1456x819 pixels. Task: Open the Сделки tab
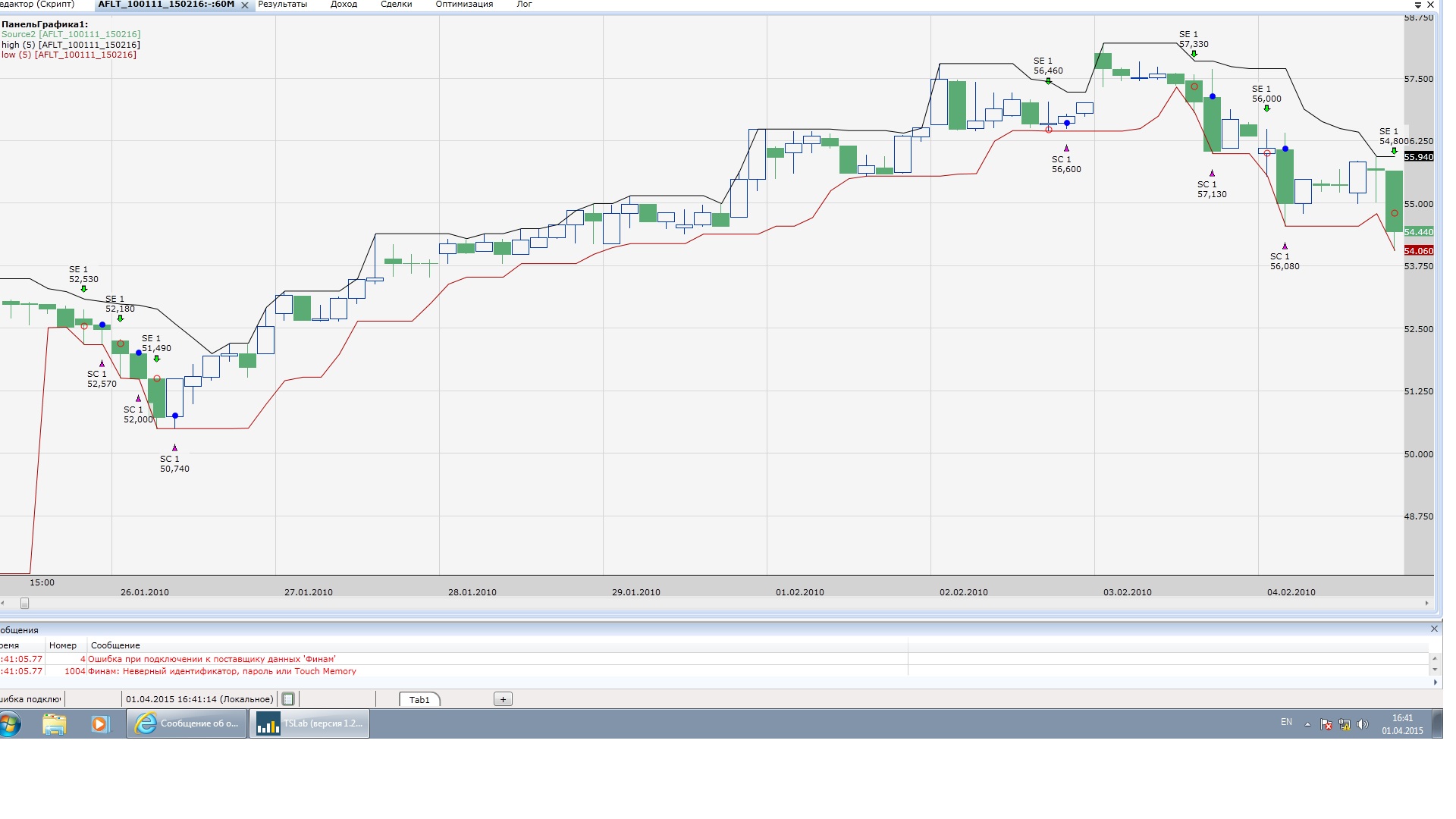coord(396,5)
